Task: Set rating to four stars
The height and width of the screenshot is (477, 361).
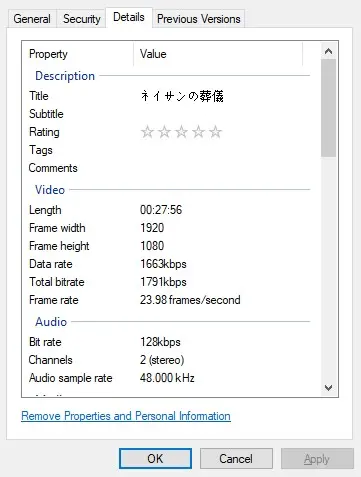Action: [x=199, y=132]
